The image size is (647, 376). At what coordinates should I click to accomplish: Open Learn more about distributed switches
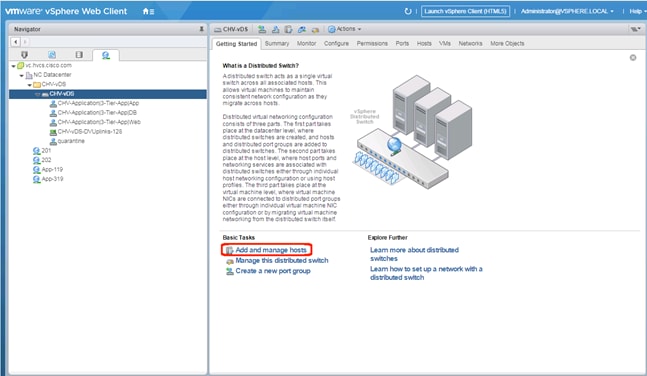[x=414, y=254]
